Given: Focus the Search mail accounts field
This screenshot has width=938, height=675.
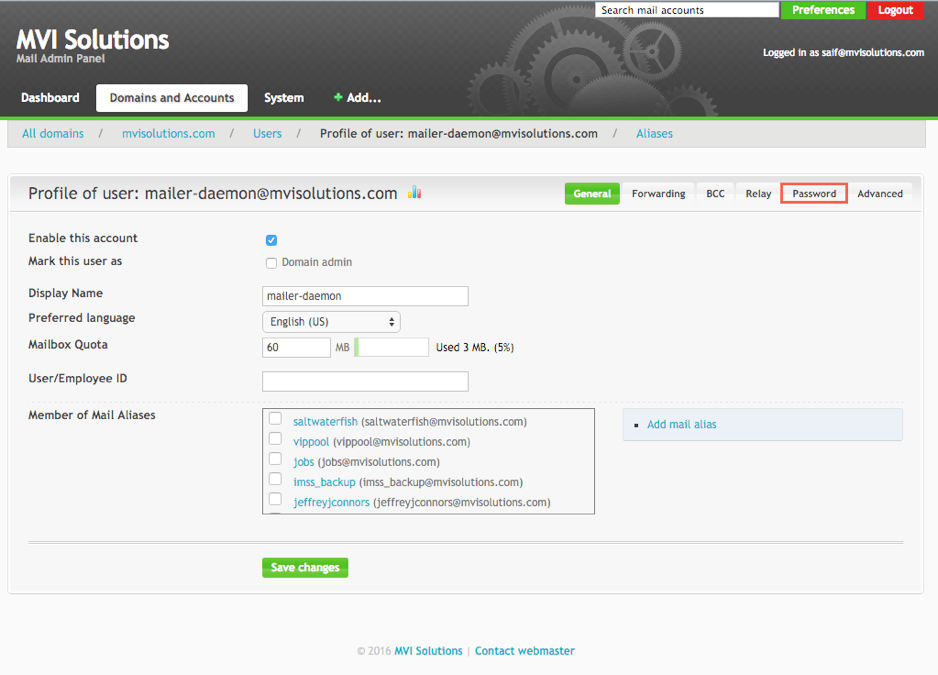Looking at the screenshot, I should [x=687, y=10].
